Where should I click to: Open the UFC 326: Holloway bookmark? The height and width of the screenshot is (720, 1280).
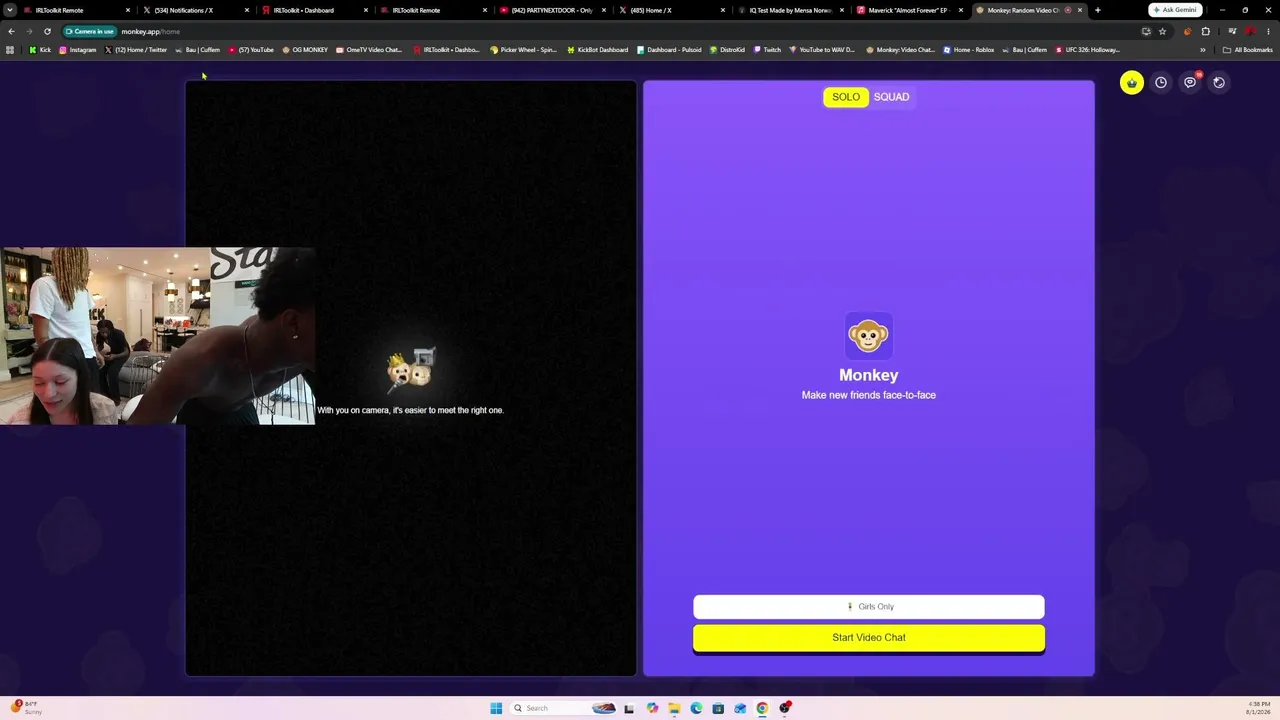click(x=1088, y=50)
